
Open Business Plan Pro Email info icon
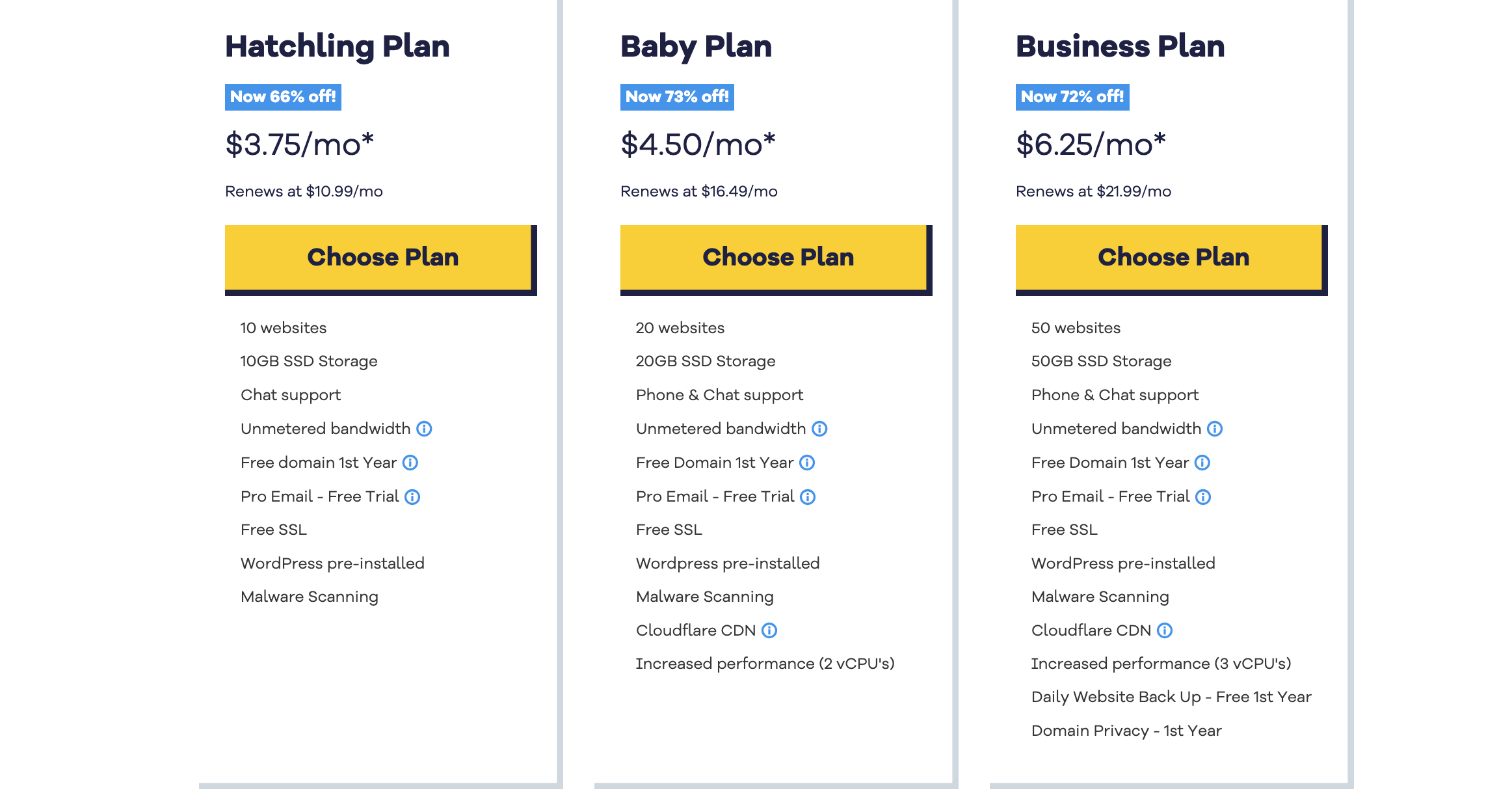tap(1203, 497)
